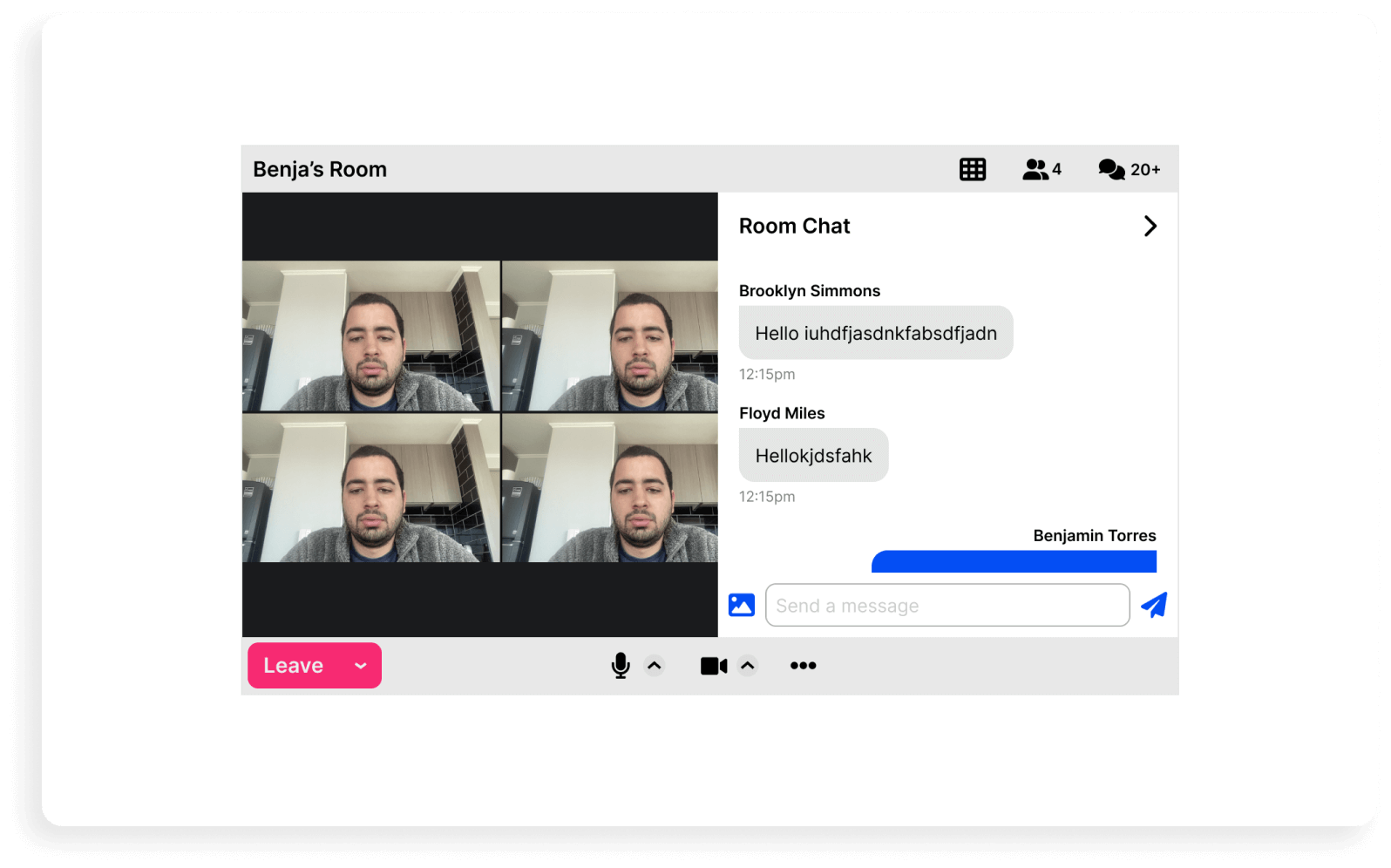Select the bottom-left video tile
Image resolution: width=1391 pixels, height=868 pixels.
[x=371, y=488]
